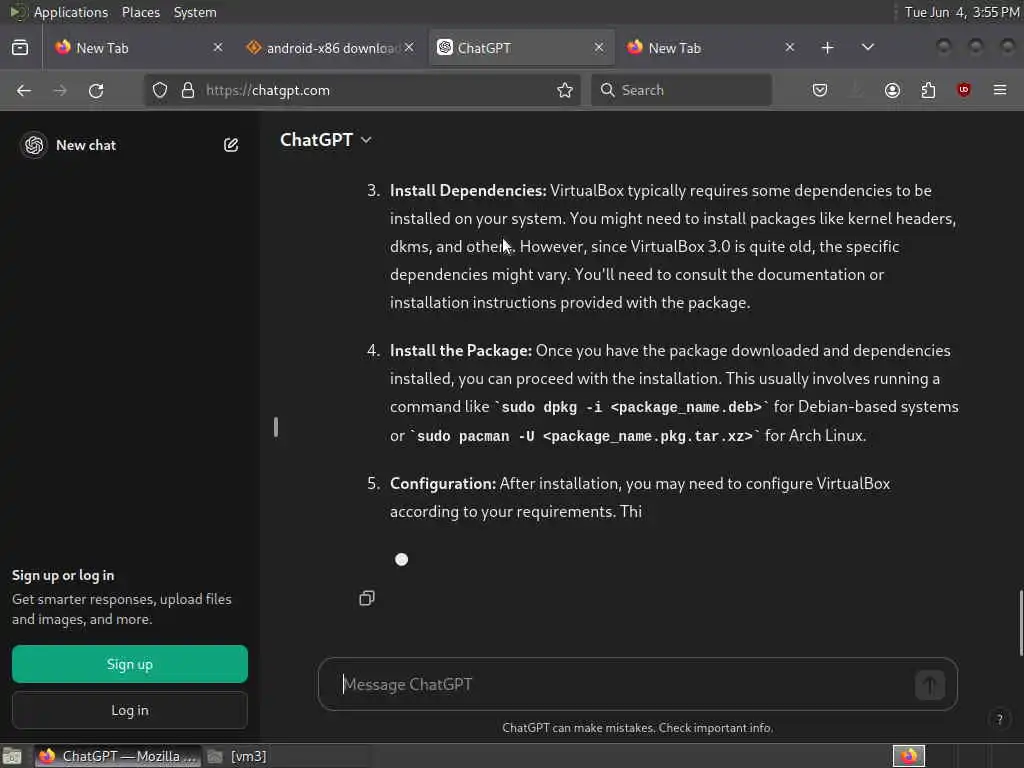
Task: Show site security padlock info
Action: coord(188,90)
